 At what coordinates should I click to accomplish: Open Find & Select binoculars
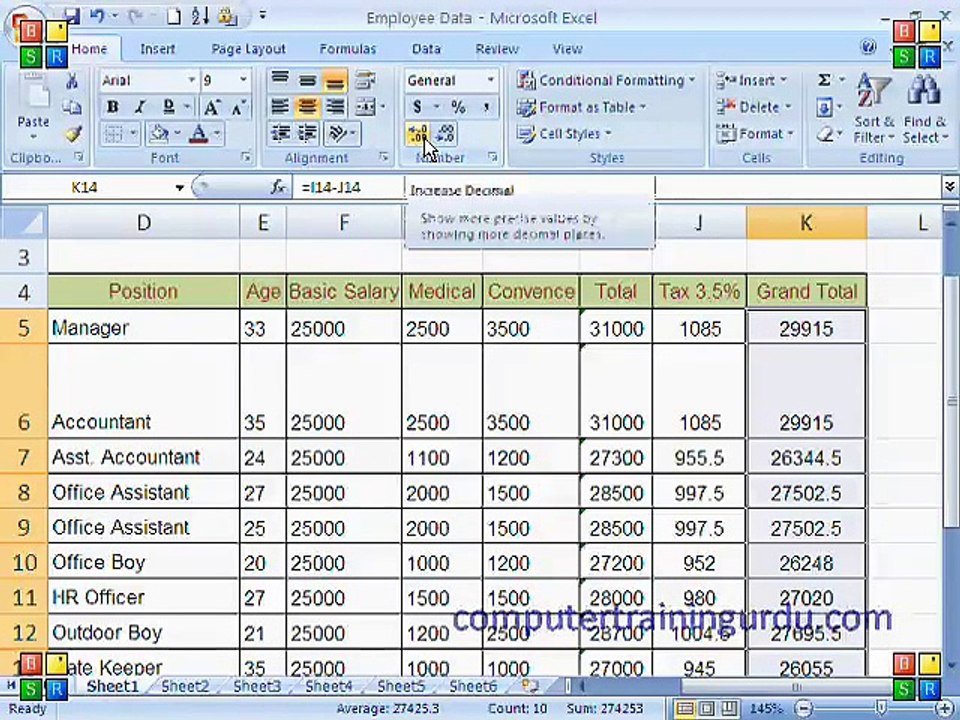[924, 108]
